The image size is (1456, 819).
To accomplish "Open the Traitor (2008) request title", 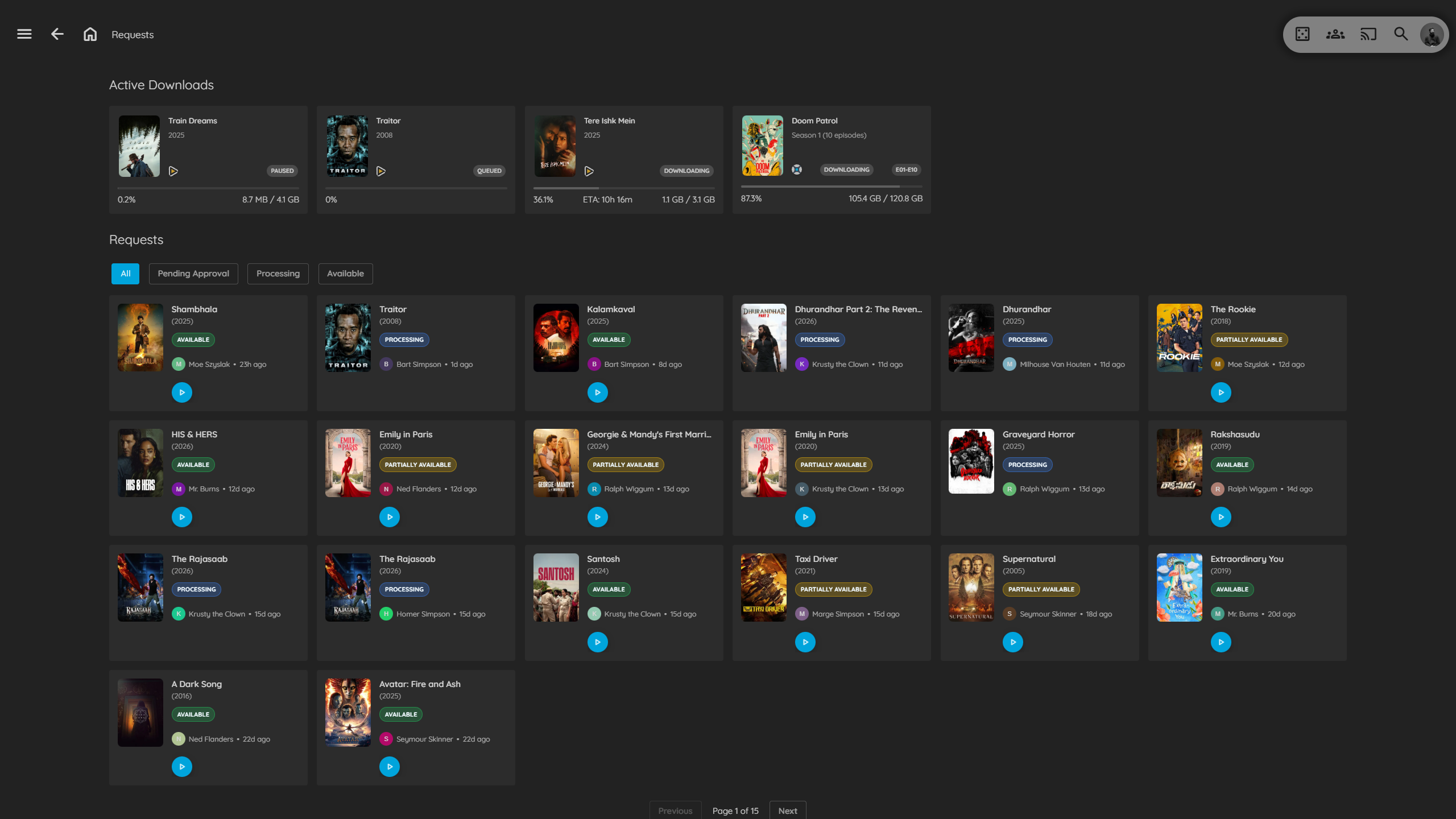I will tap(393, 309).
